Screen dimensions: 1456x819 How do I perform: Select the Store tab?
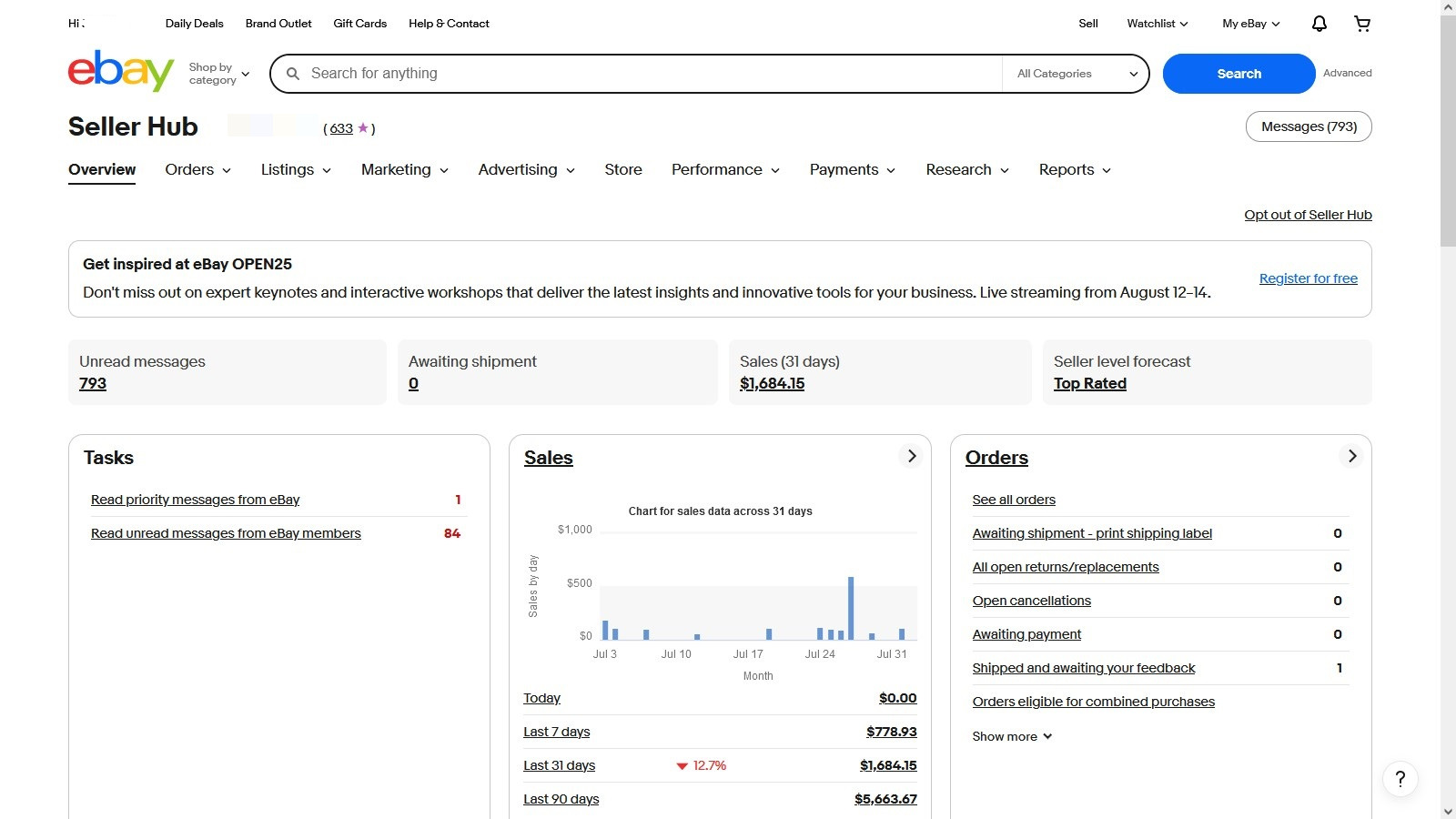pos(623,170)
